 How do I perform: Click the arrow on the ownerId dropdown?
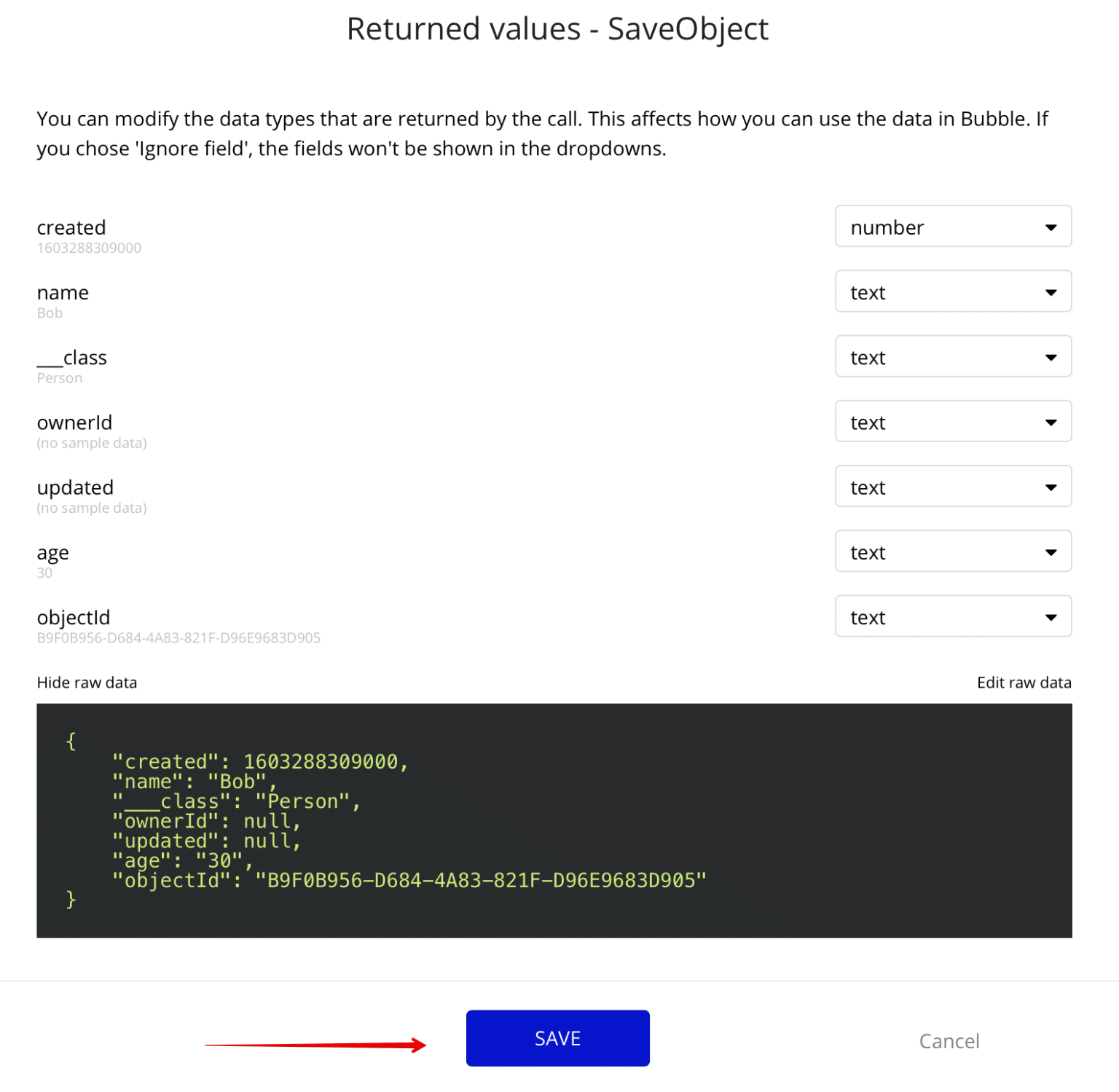(1051, 421)
